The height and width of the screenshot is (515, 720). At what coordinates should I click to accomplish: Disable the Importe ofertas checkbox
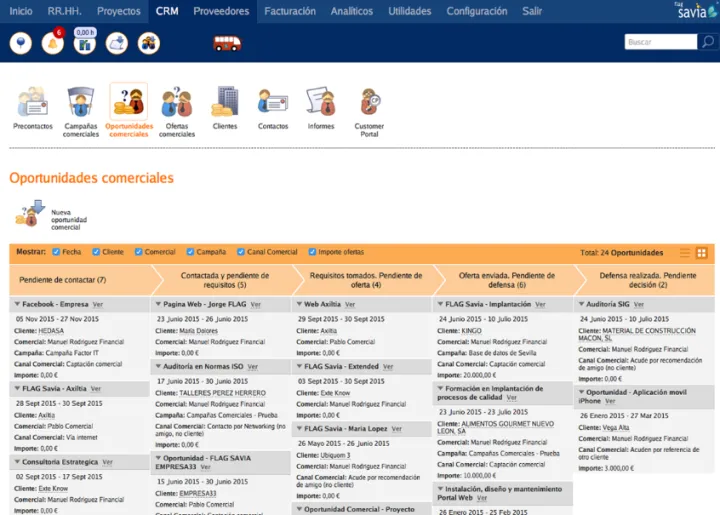tap(310, 252)
